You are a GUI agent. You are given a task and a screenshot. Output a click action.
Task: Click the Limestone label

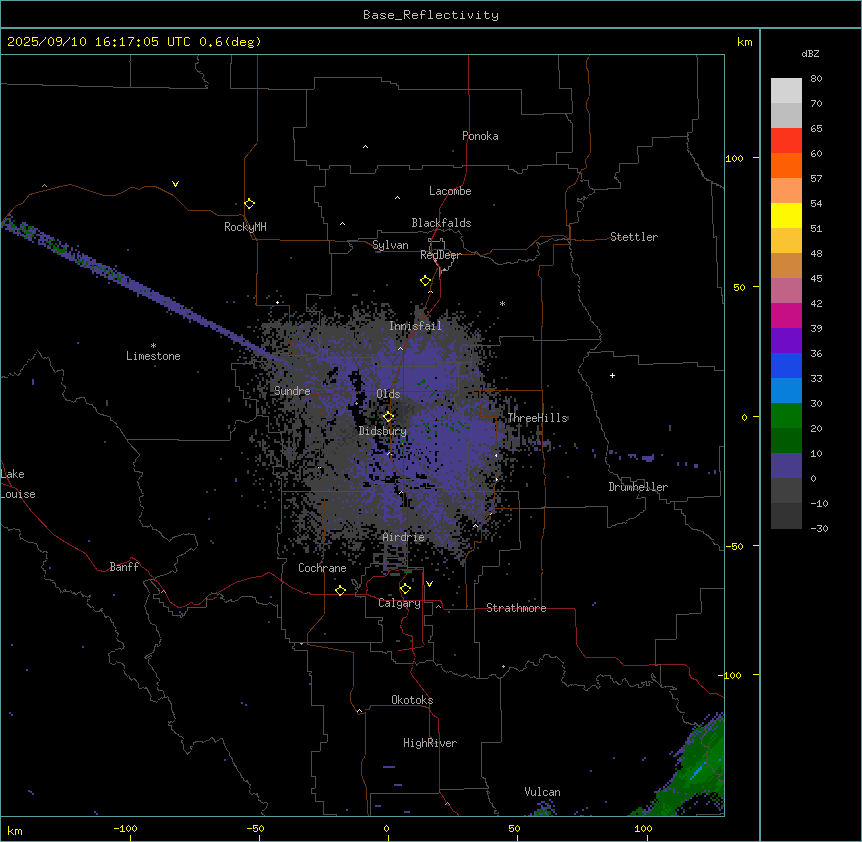153,356
